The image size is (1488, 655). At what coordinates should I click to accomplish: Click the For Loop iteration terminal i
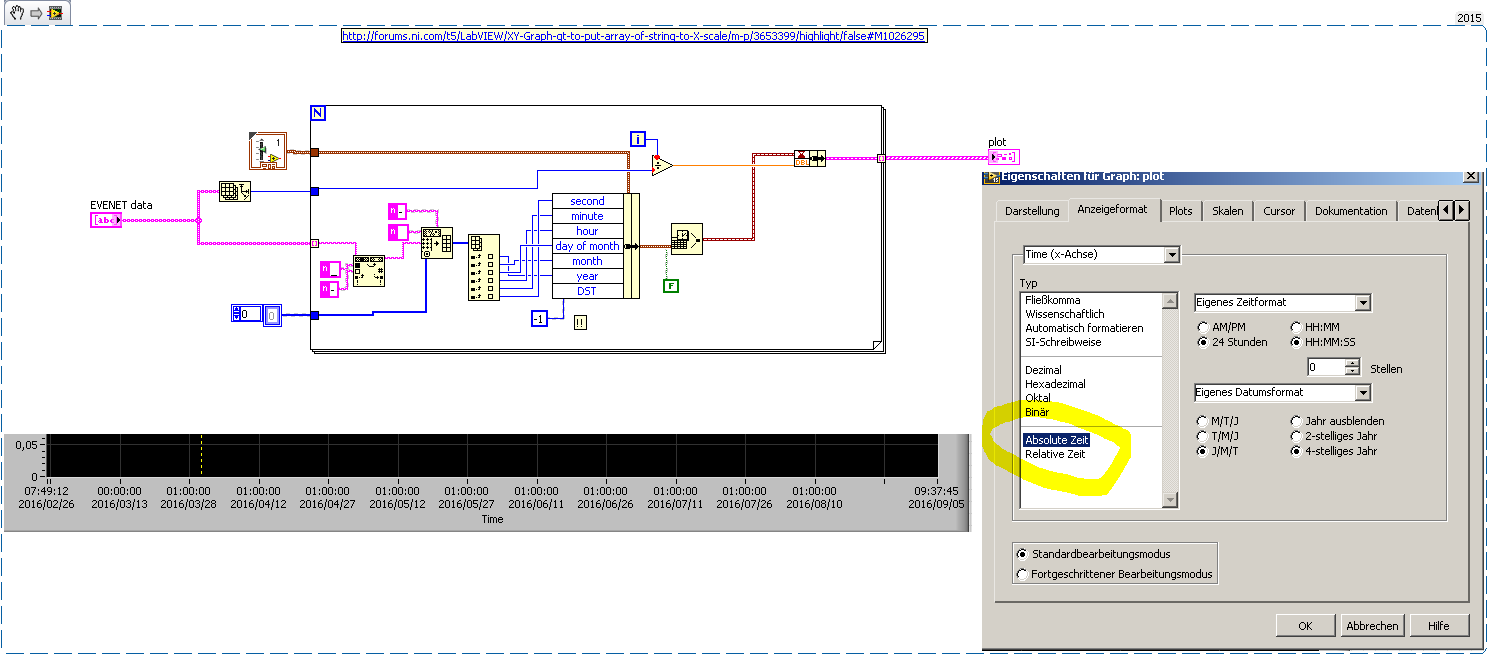click(x=638, y=139)
